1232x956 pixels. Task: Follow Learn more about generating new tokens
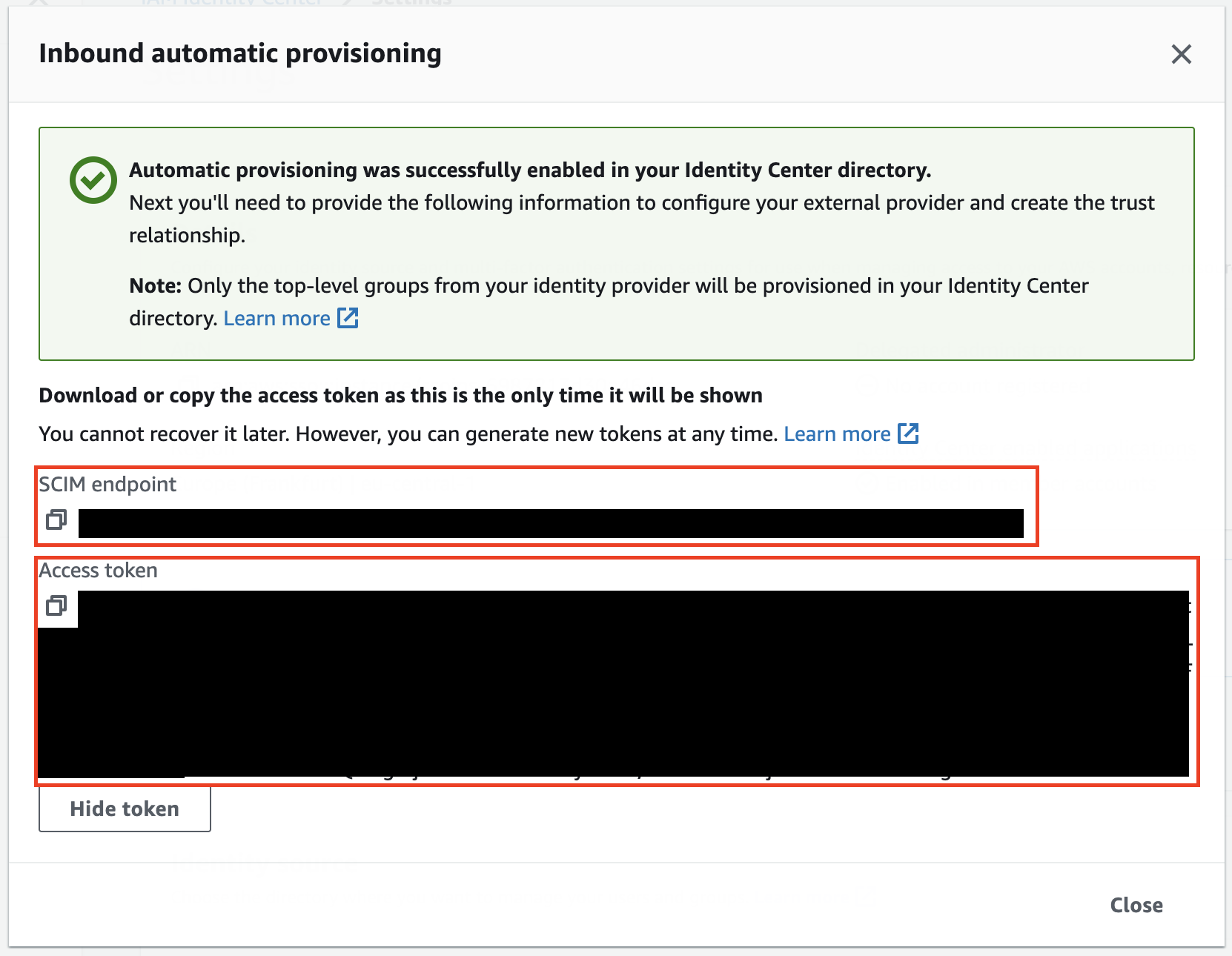(x=837, y=434)
